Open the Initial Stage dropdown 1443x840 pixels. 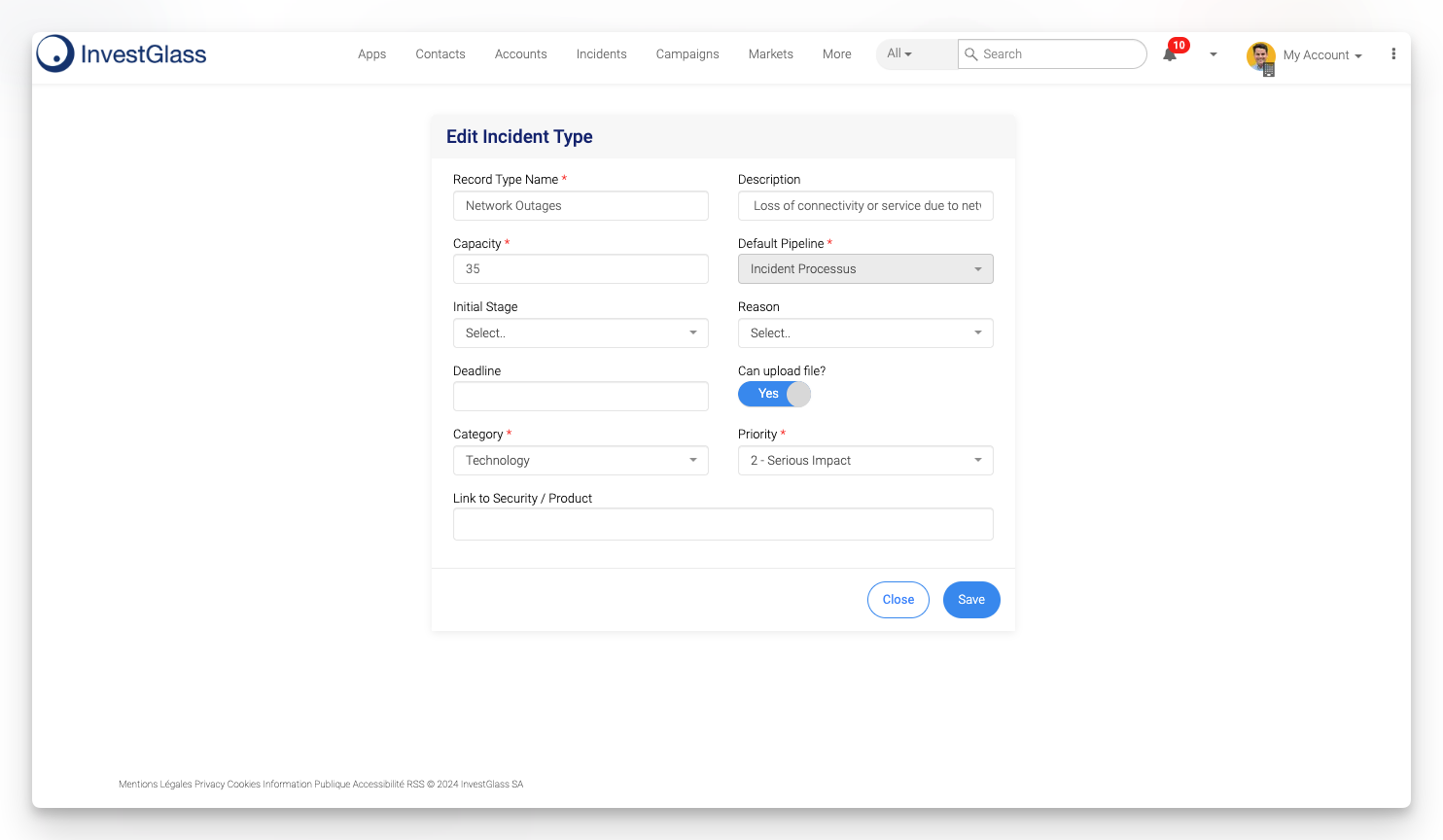[x=581, y=333]
